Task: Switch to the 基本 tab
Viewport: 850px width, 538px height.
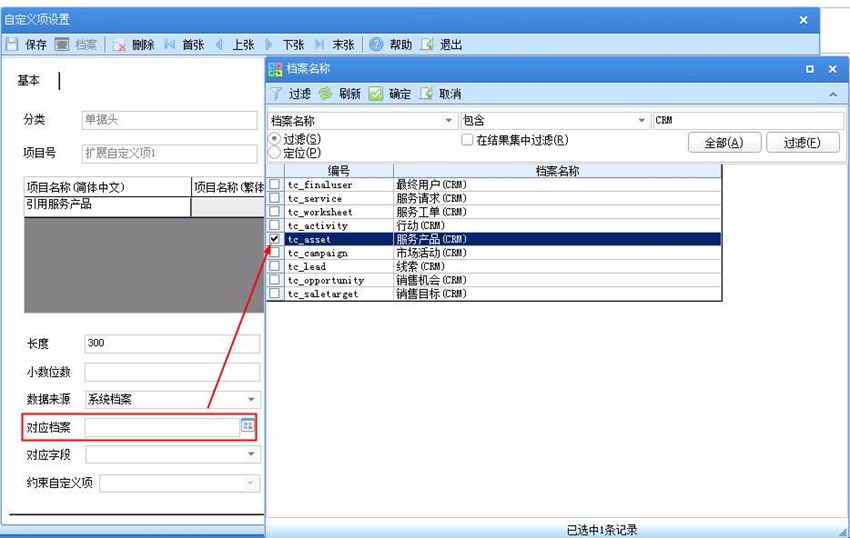Action: point(28,80)
